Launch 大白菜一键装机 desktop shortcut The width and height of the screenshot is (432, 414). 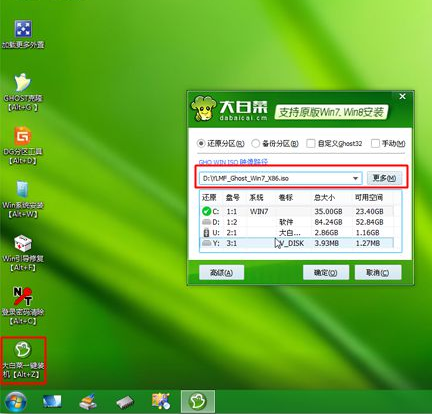pyautogui.click(x=23, y=360)
